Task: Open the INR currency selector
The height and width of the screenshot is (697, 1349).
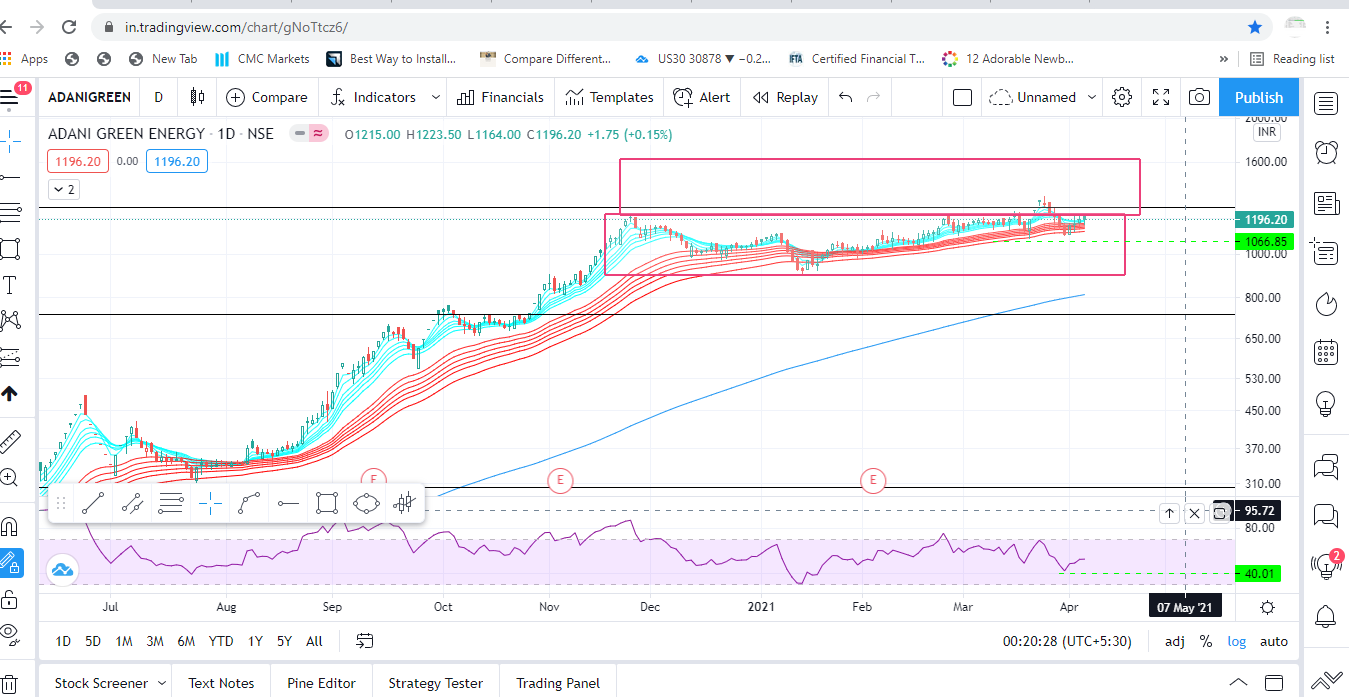Action: (1267, 132)
